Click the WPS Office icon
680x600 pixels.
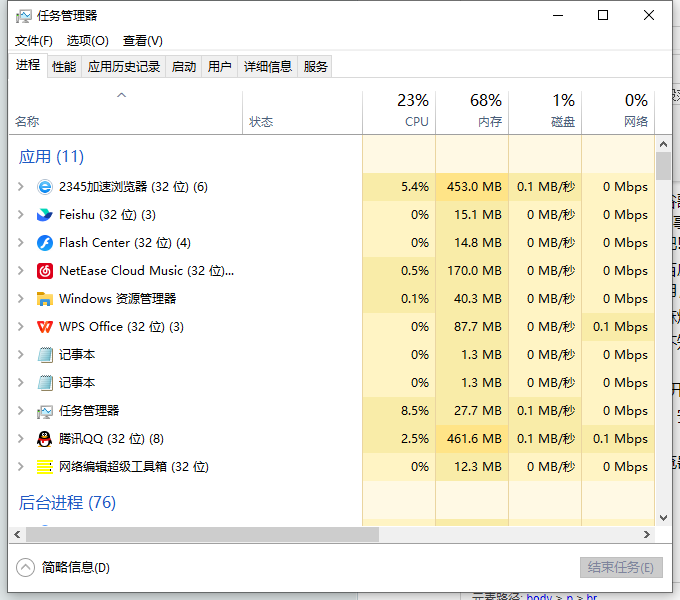click(x=45, y=327)
